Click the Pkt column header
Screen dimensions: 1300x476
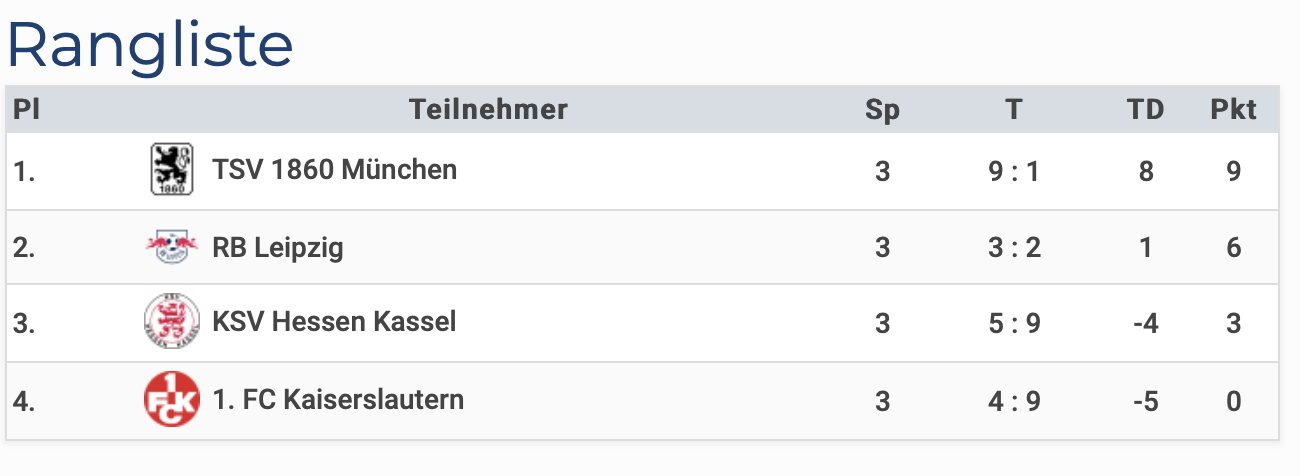coord(1233,110)
